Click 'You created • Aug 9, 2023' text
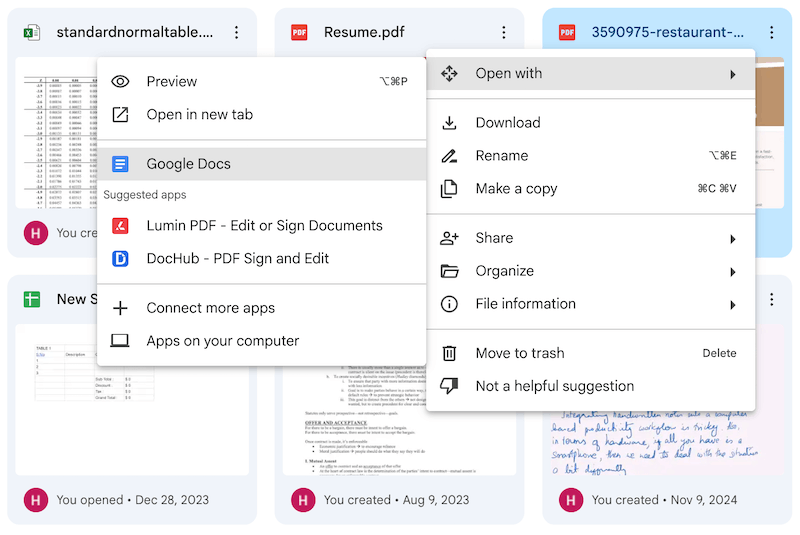Screen dimensions: 800x535 pos(396,500)
